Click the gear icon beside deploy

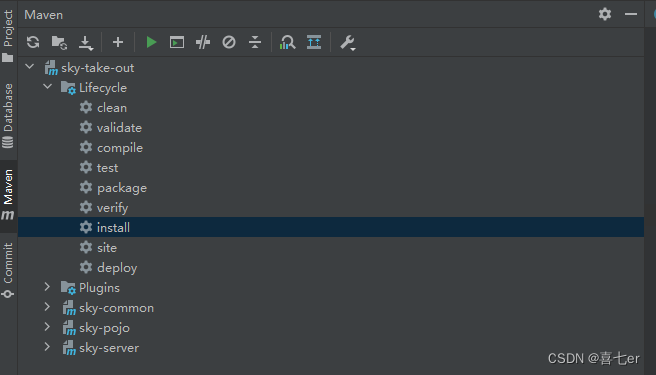pyautogui.click(x=86, y=267)
